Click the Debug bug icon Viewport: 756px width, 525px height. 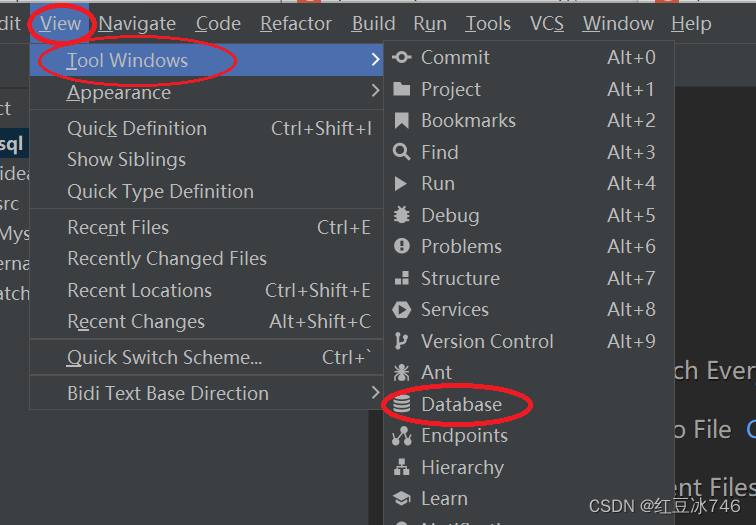402,215
